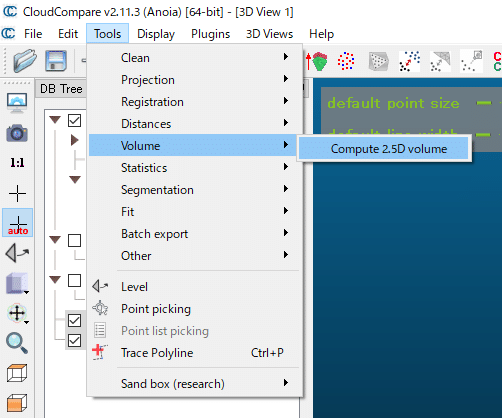
Task: Click the compute normals green icon
Action: pyautogui.click(x=317, y=61)
